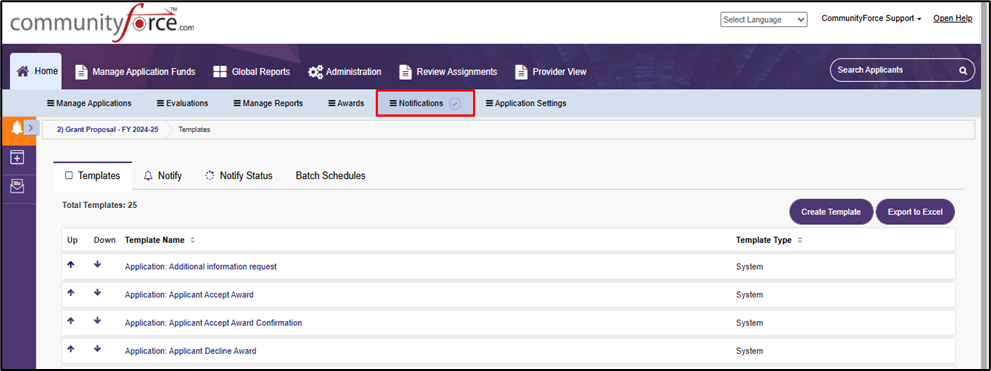
Task: Open Application: Additional information request template
Action: tap(200, 267)
